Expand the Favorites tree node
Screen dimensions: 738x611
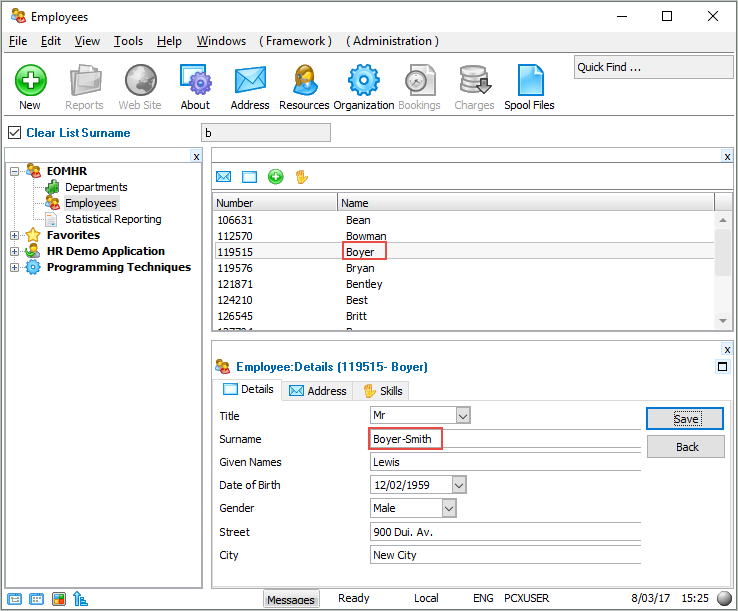[x=15, y=236]
